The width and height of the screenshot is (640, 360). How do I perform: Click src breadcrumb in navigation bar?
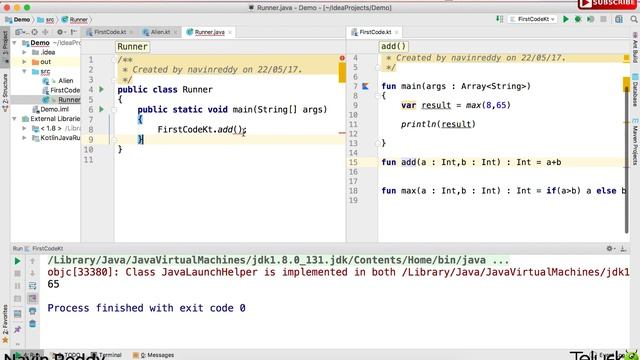[46, 20]
